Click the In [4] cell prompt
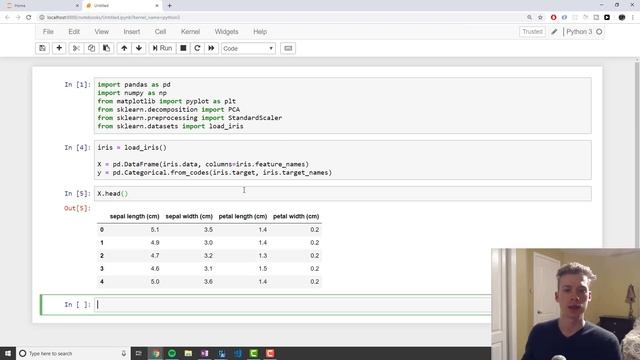Image resolution: width=640 pixels, height=360 pixels. pyautogui.click(x=77, y=147)
